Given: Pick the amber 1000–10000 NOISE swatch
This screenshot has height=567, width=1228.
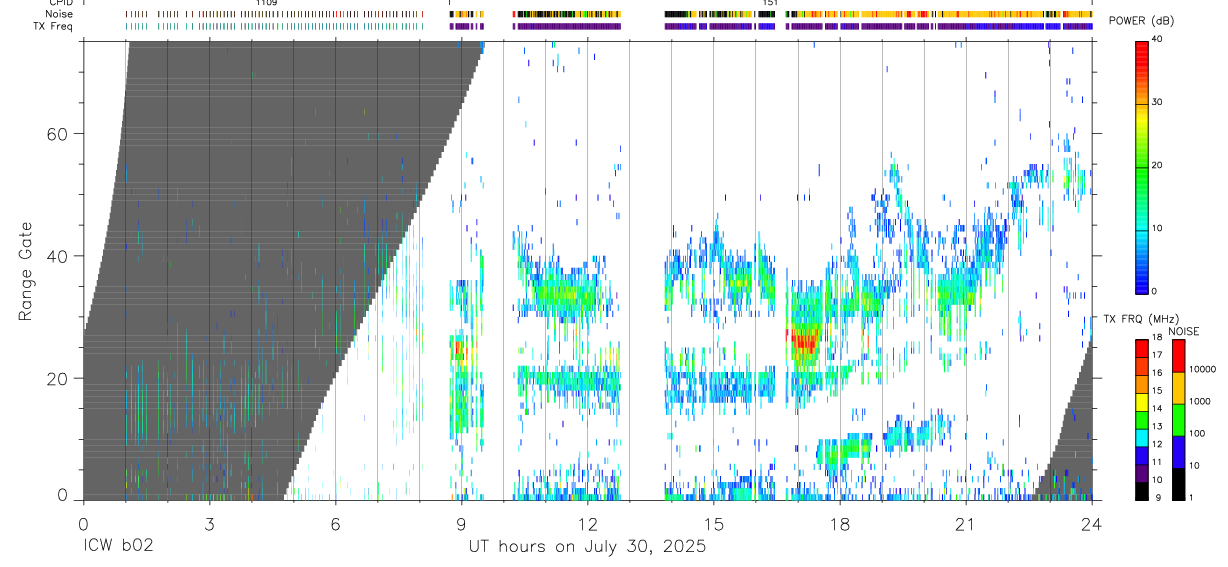Looking at the screenshot, I should pyautogui.click(x=1177, y=388).
